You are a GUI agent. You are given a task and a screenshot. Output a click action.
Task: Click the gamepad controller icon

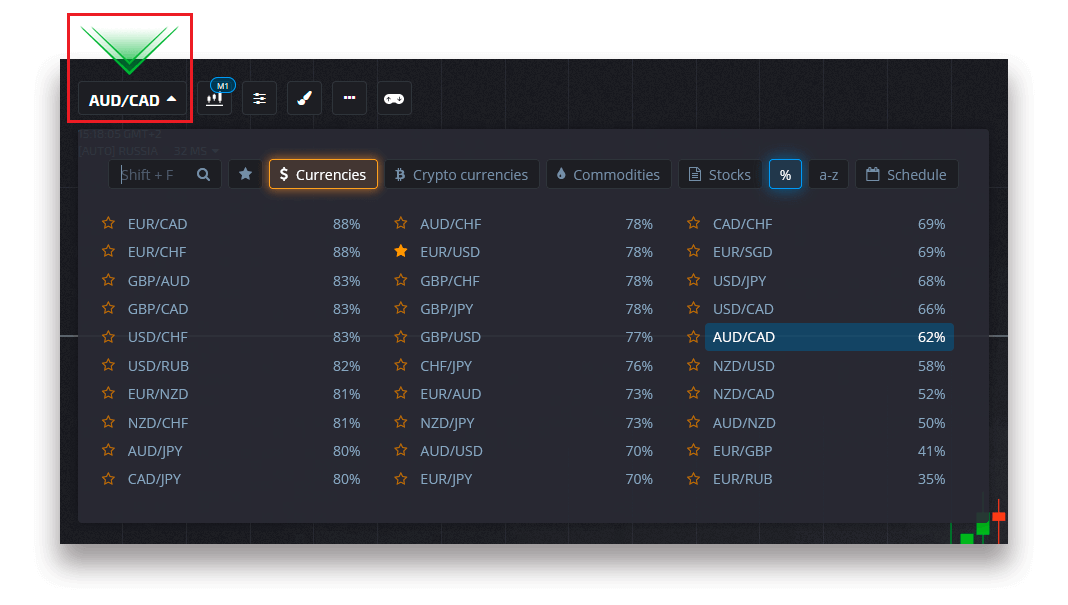[394, 99]
